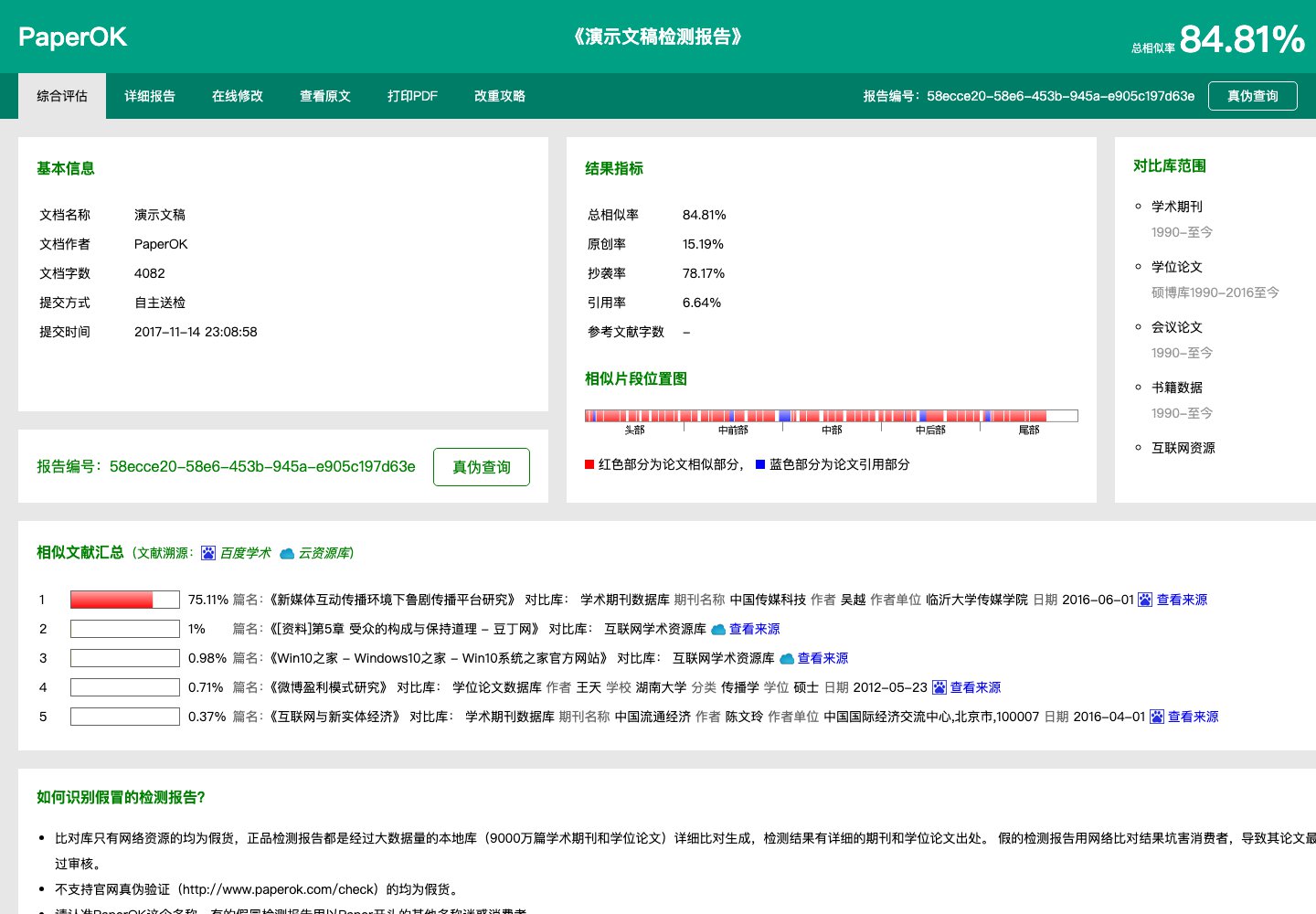1316x914 pixels.
Task: Click the 学术期刊 item in 对比库范围
Action: (x=1177, y=207)
